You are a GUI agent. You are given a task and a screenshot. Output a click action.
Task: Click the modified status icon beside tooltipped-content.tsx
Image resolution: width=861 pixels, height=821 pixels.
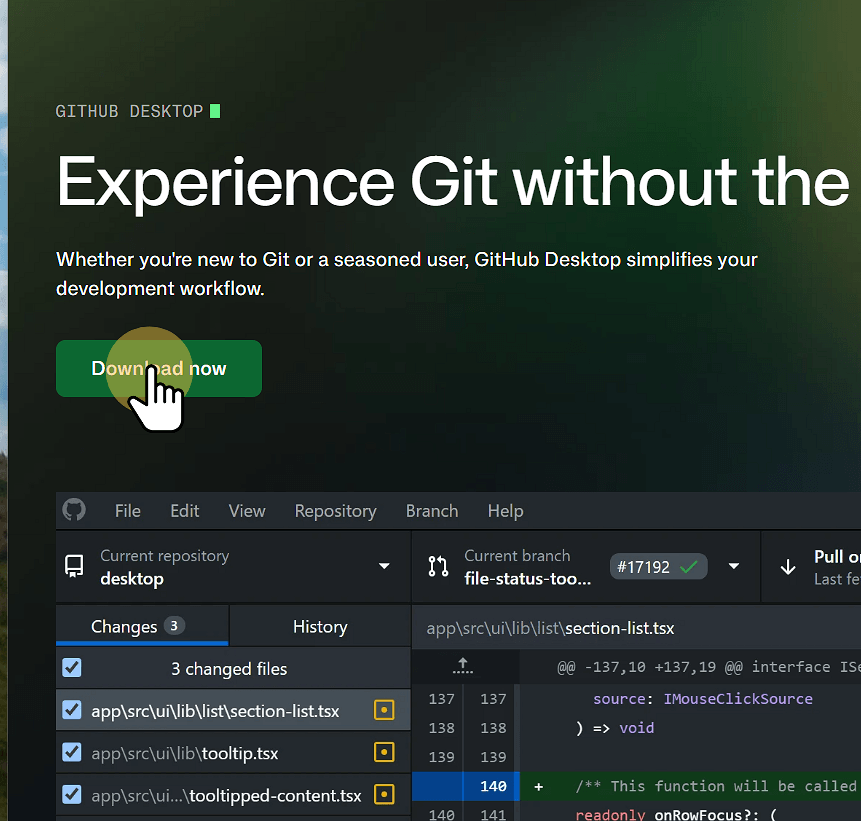tap(383, 795)
